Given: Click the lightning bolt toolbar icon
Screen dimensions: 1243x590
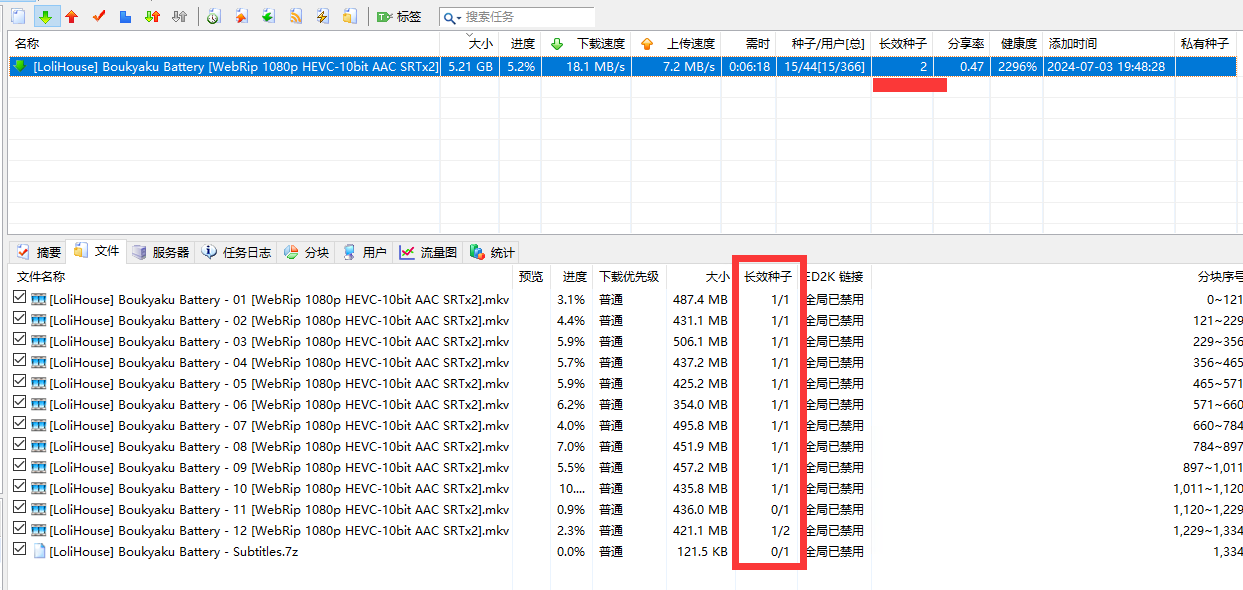Looking at the screenshot, I should pos(322,17).
